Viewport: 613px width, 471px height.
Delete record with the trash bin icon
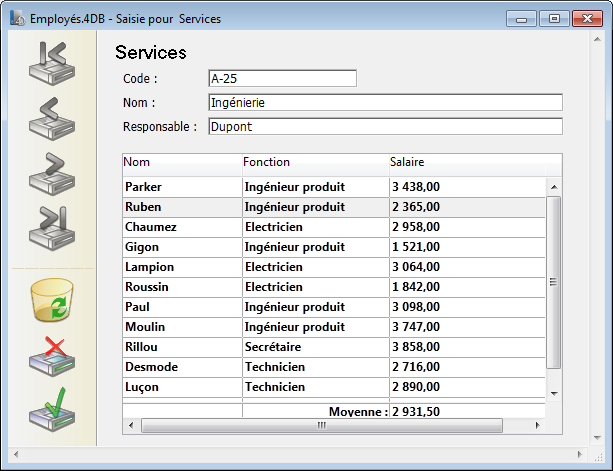pyautogui.click(x=53, y=300)
